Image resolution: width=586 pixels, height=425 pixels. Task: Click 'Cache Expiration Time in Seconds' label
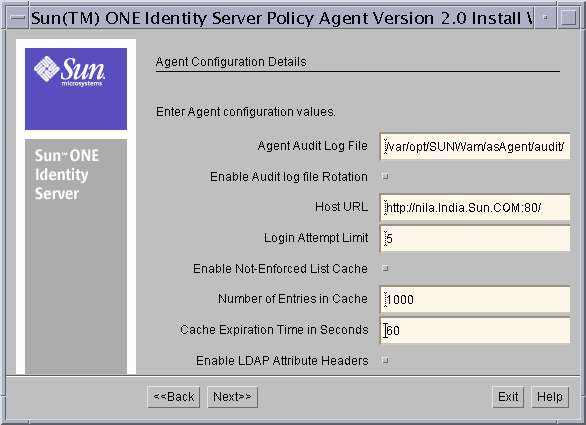[274, 330]
